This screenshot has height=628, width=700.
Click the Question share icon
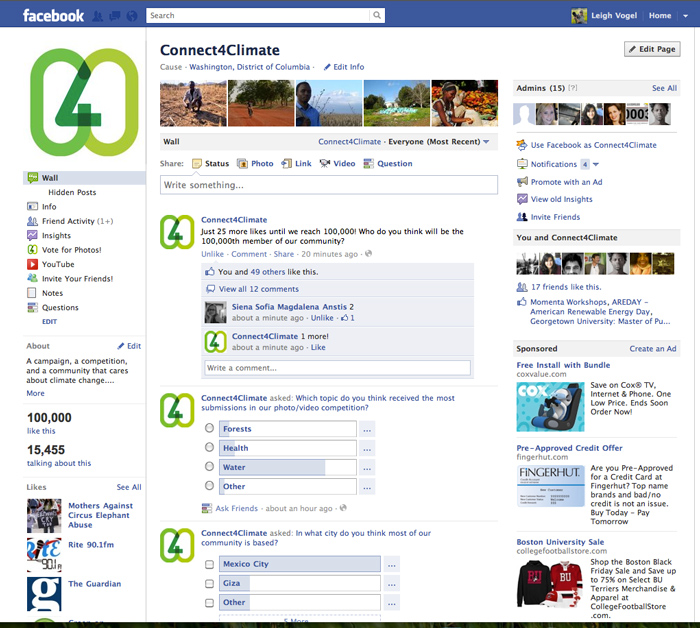pyautogui.click(x=368, y=164)
